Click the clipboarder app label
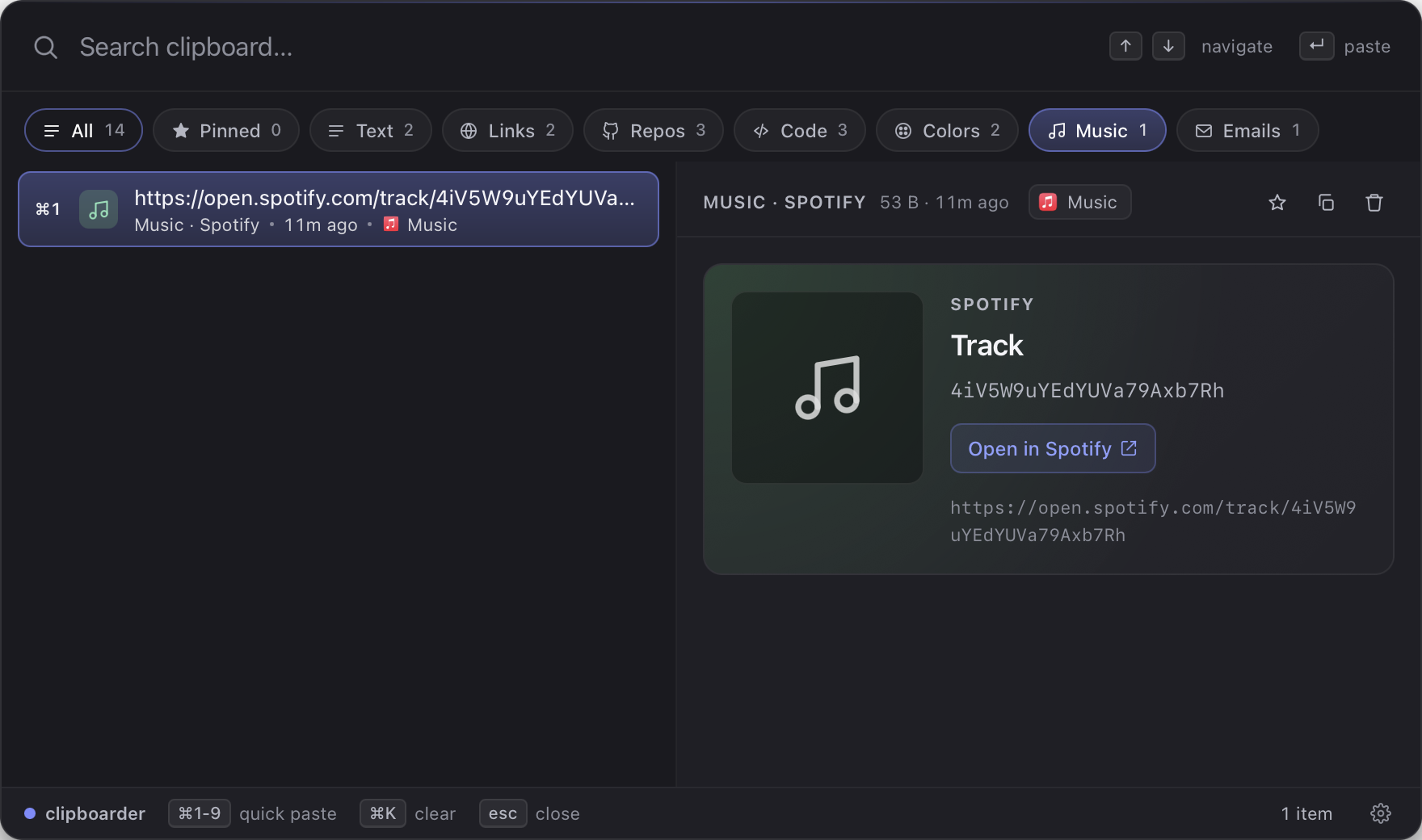 tap(95, 813)
